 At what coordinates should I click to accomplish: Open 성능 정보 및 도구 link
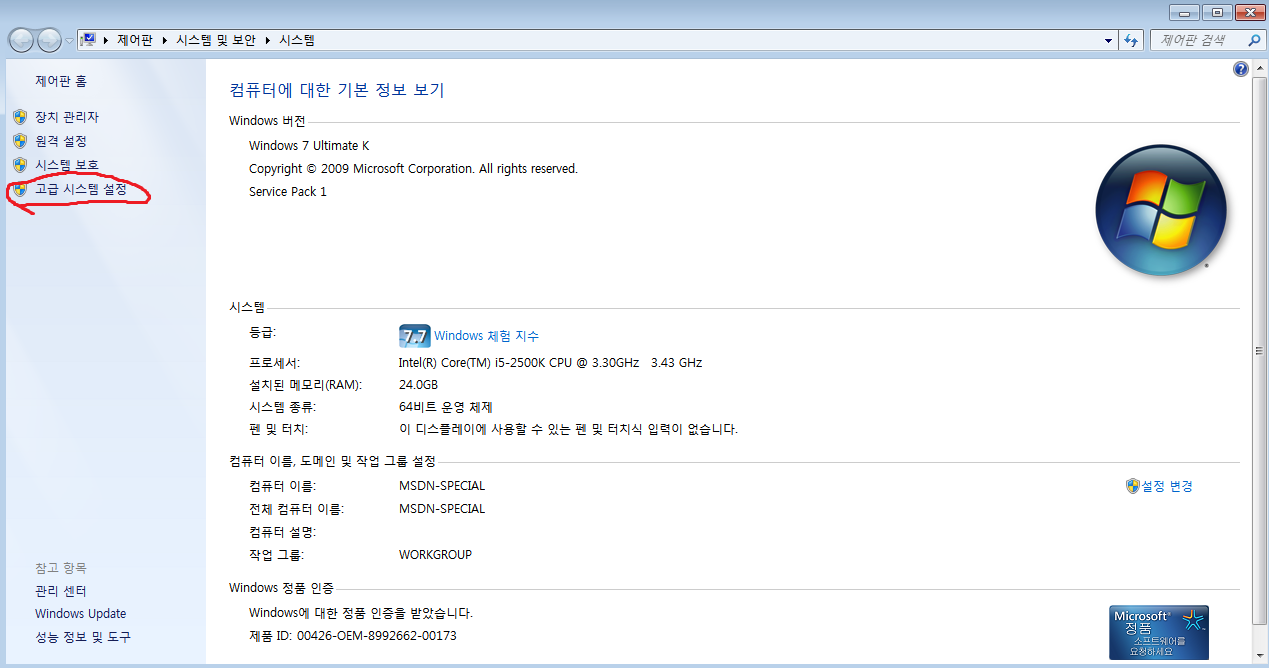(83, 637)
